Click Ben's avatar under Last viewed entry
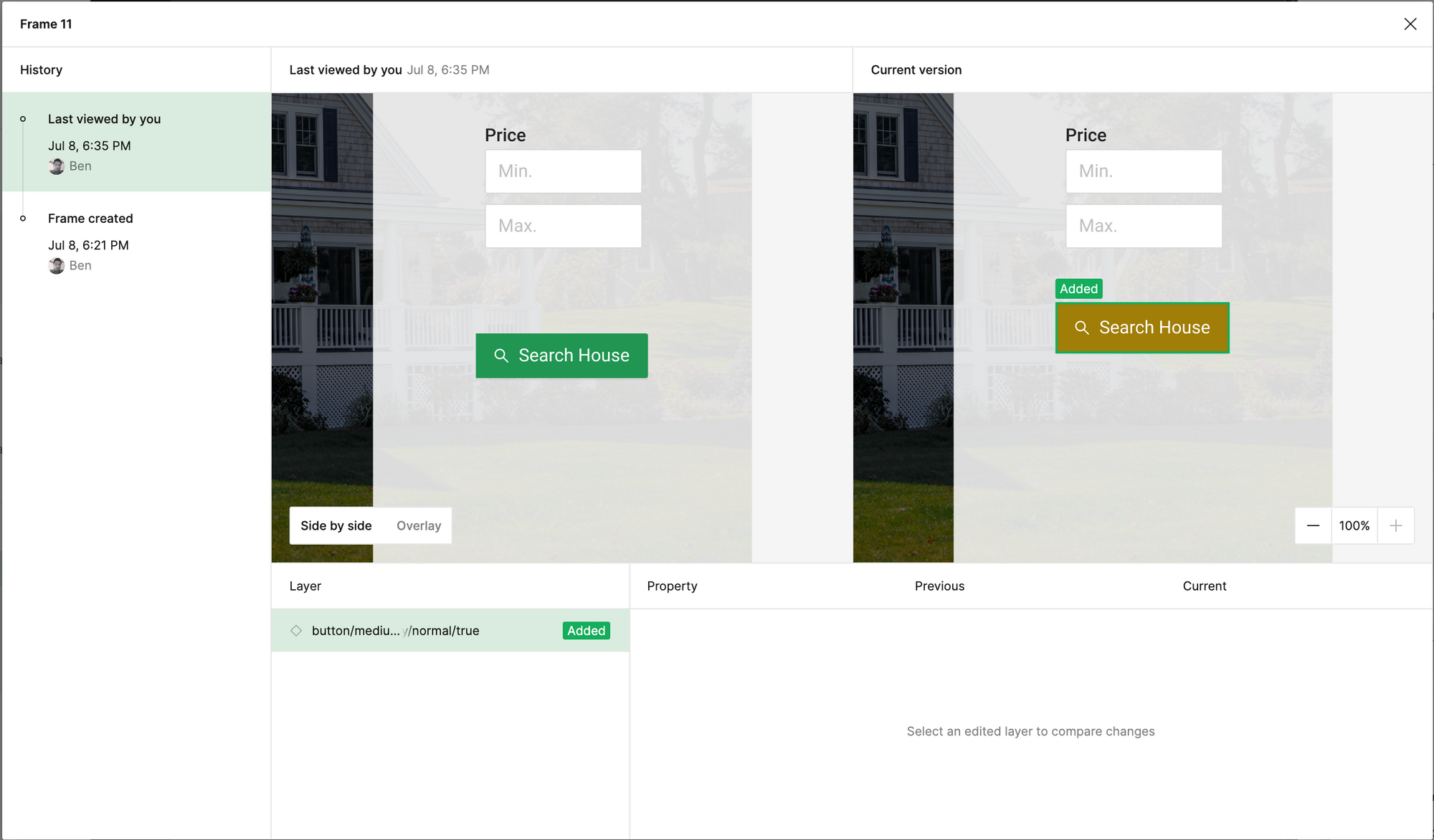This screenshot has width=1434, height=840. pyautogui.click(x=57, y=166)
